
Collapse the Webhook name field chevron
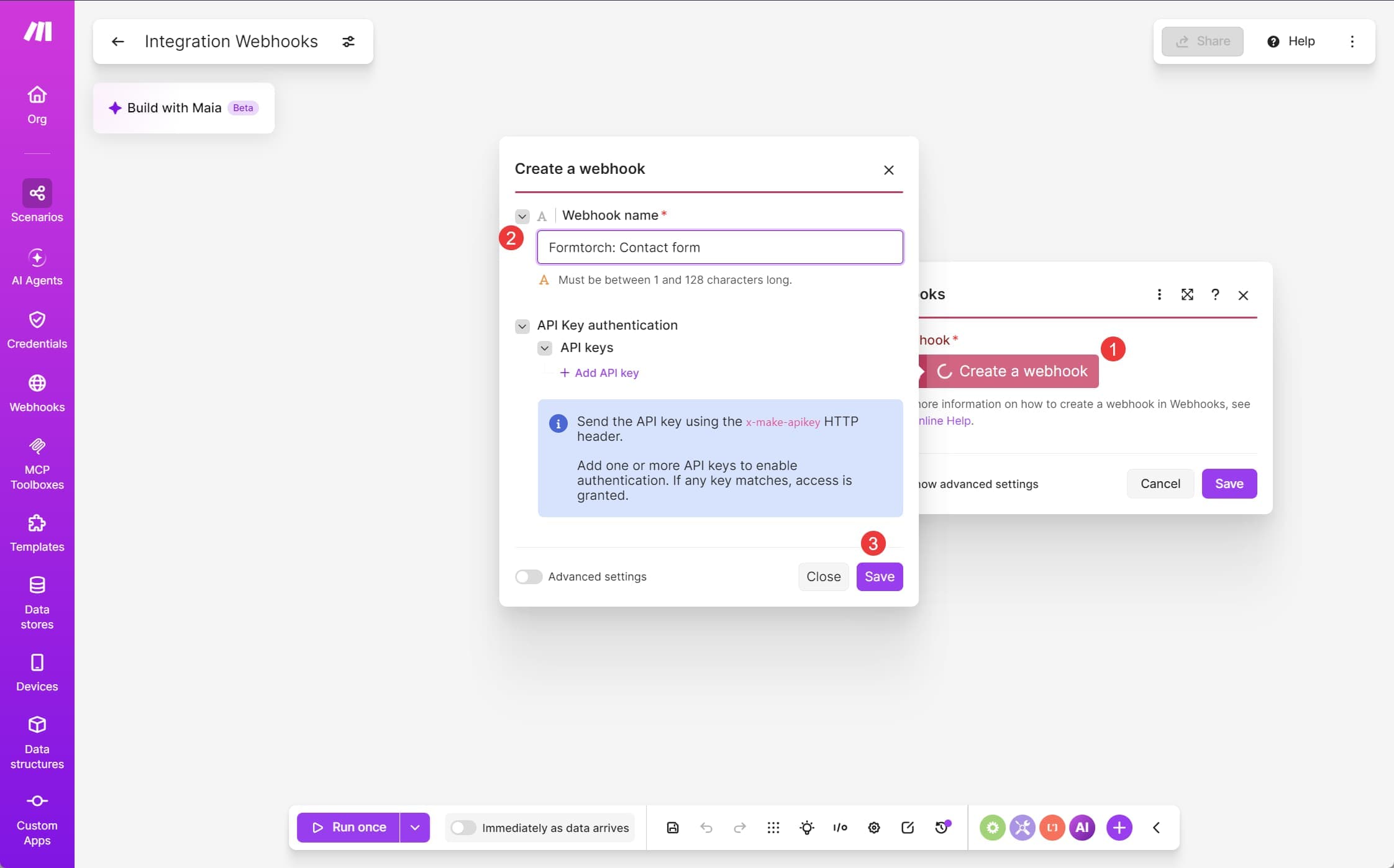point(522,217)
